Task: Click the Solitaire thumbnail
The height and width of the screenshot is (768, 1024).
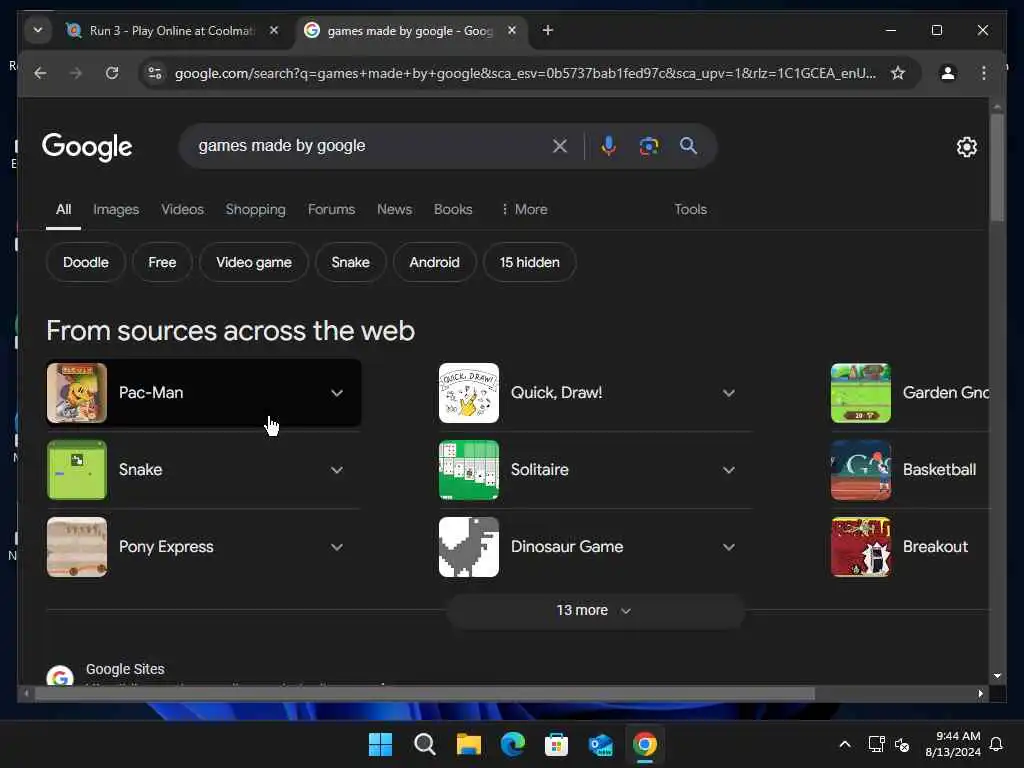Action: click(x=469, y=470)
